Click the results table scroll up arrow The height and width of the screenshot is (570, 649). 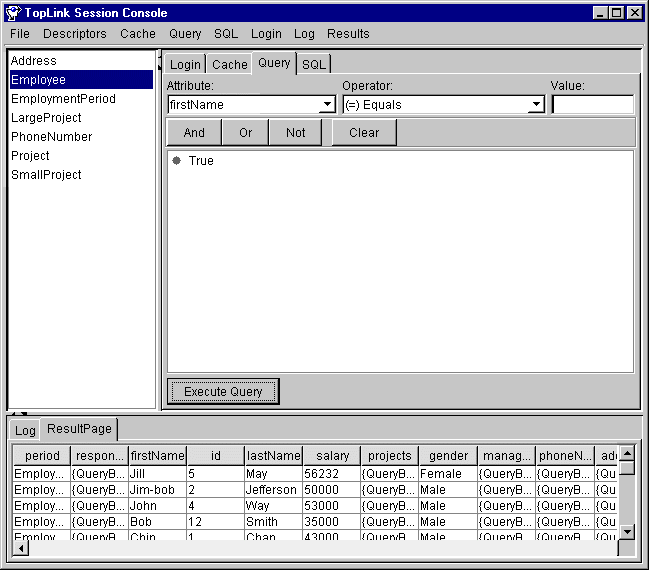(627, 453)
